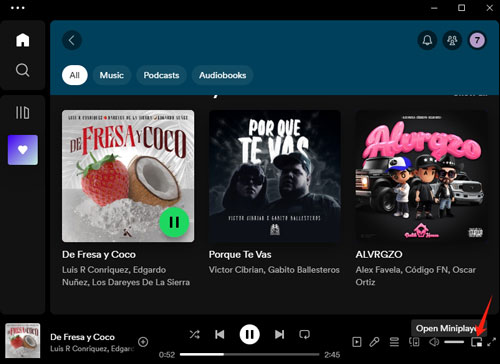Skip to previous track
Image resolution: width=500 pixels, height=364 pixels.
pos(220,334)
